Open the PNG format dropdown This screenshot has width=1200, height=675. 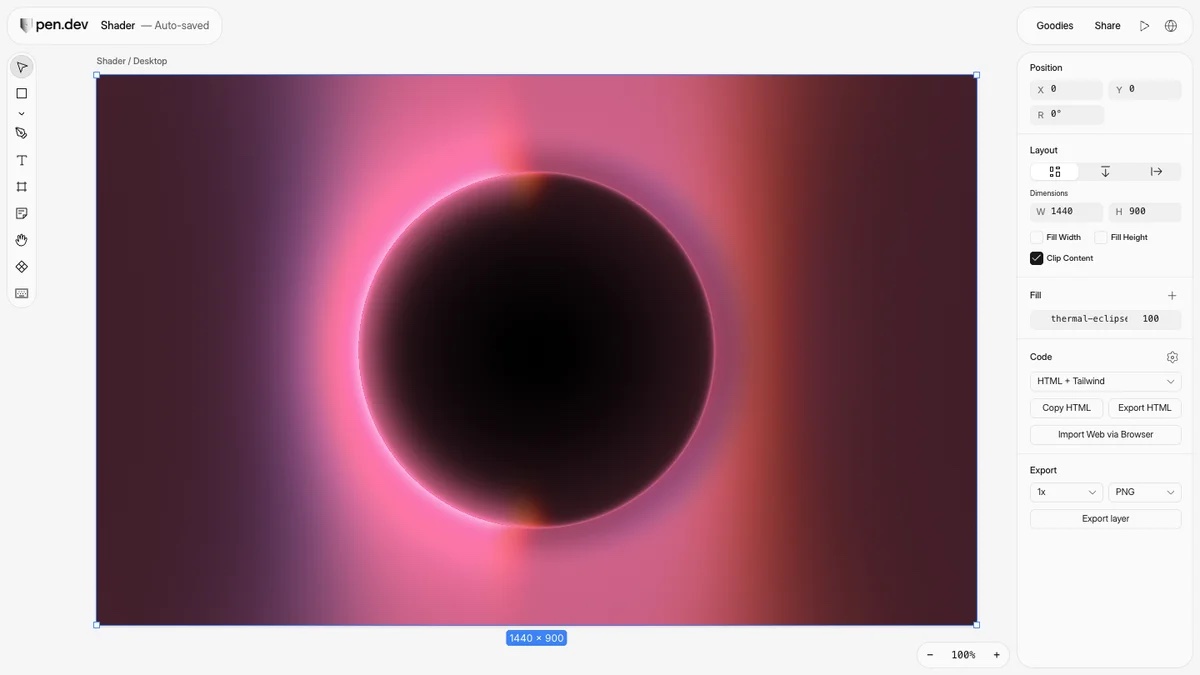click(1145, 492)
